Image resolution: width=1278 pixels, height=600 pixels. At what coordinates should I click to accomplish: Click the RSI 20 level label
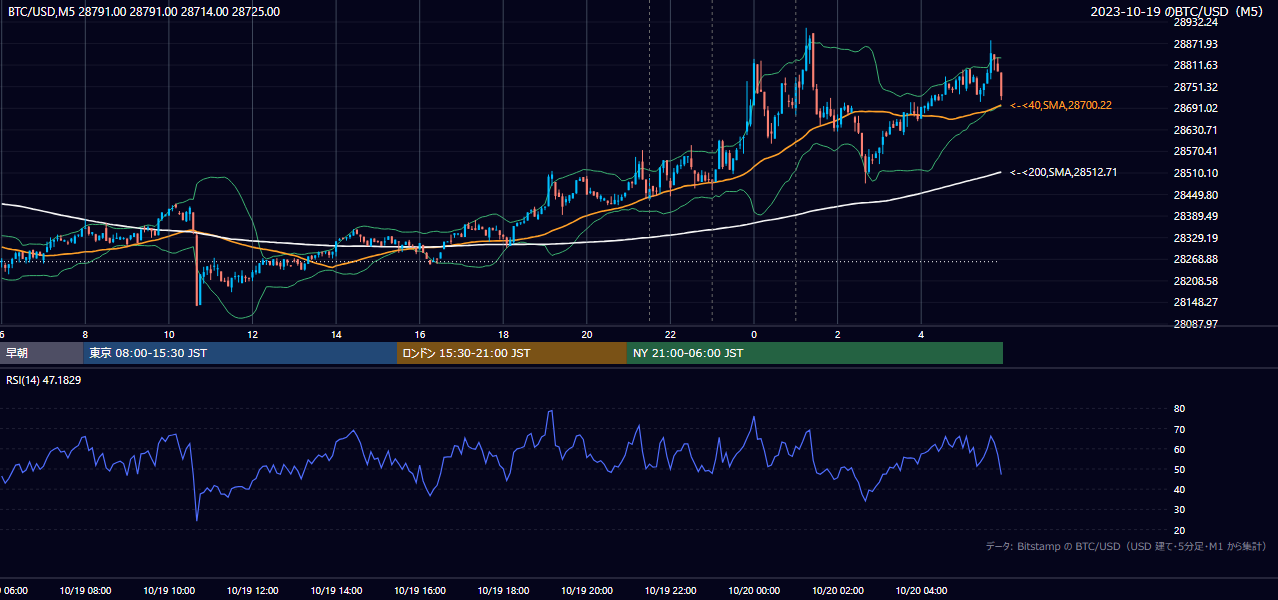coord(1179,530)
